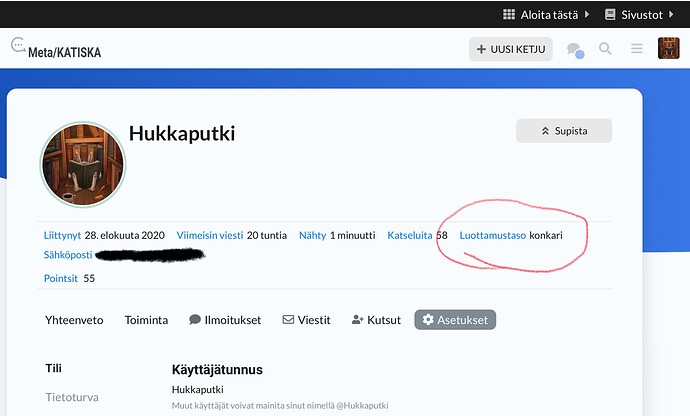The image size is (690, 416).
Task: Open the hamburger menu icon
Action: 636,49
